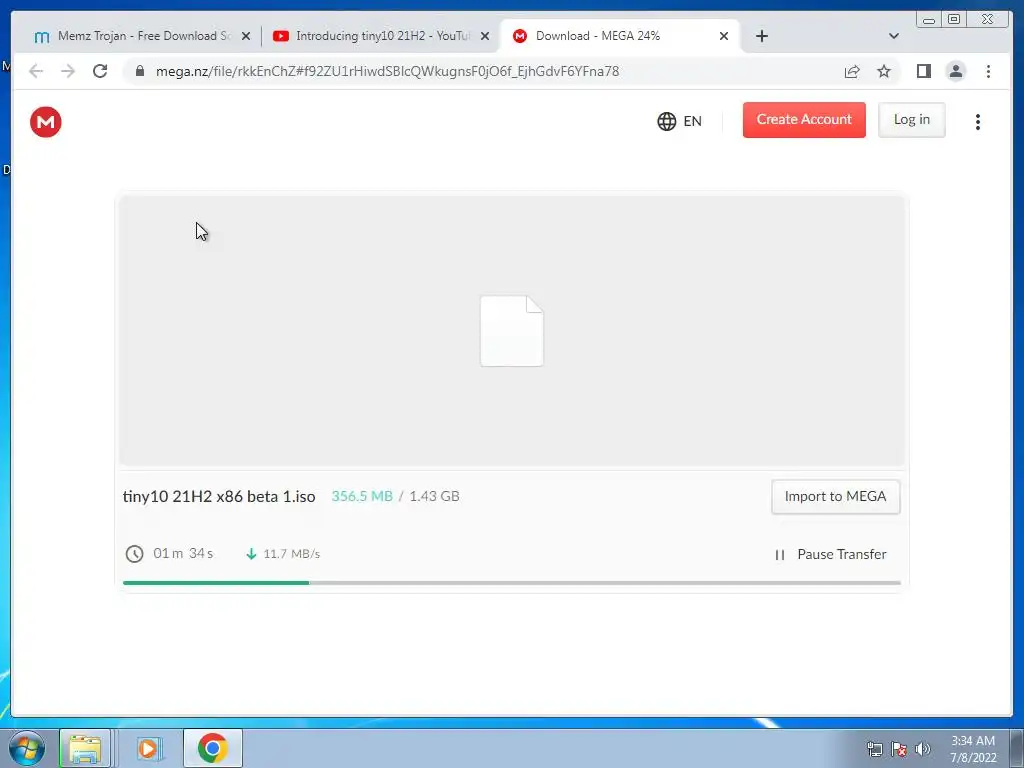Click the MEGA logo icon
This screenshot has height=768, width=1024.
pos(46,122)
